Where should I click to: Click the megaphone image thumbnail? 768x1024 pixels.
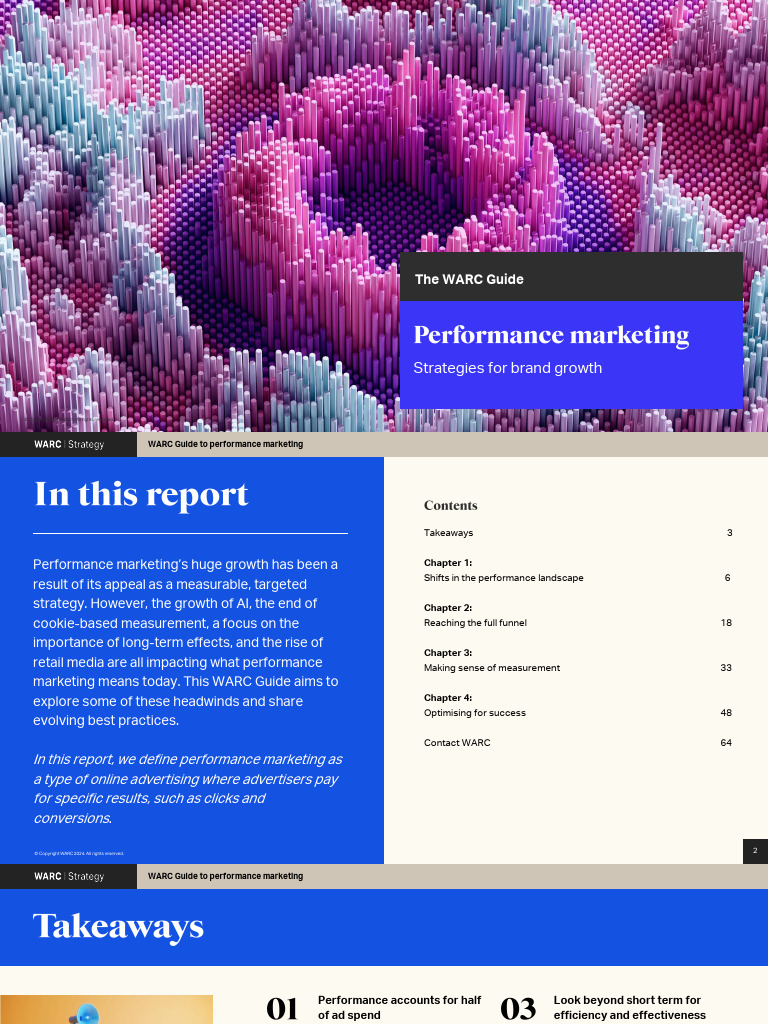[x=106, y=1010]
